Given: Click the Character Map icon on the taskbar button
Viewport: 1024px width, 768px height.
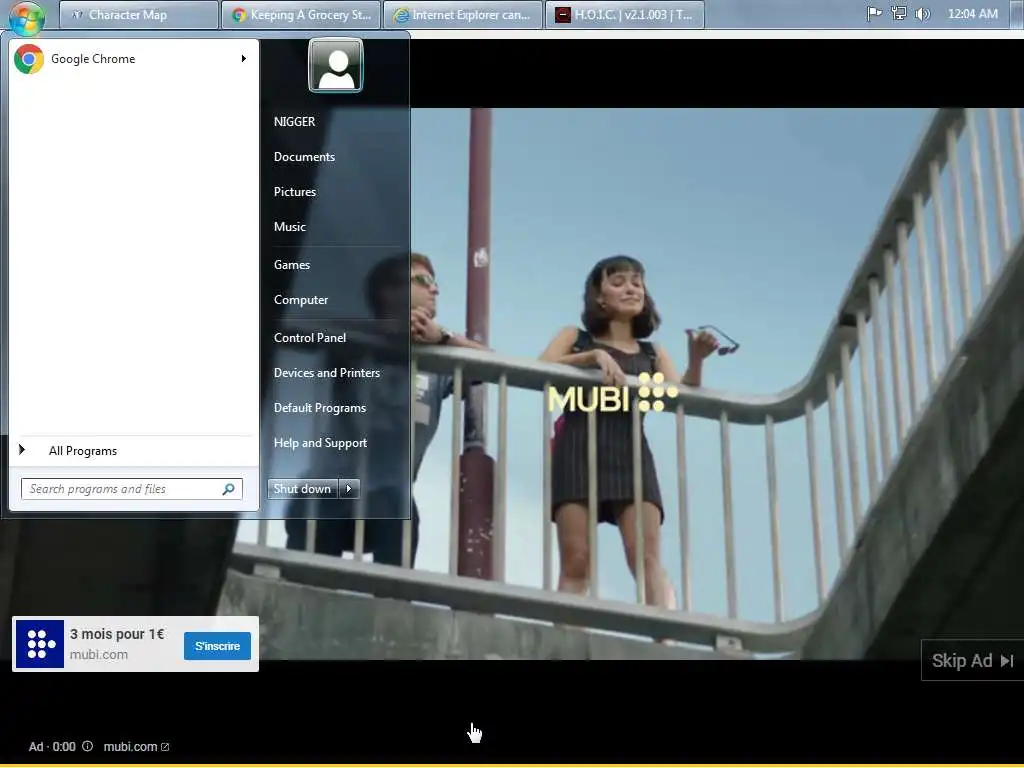Looking at the screenshot, I should [x=77, y=15].
